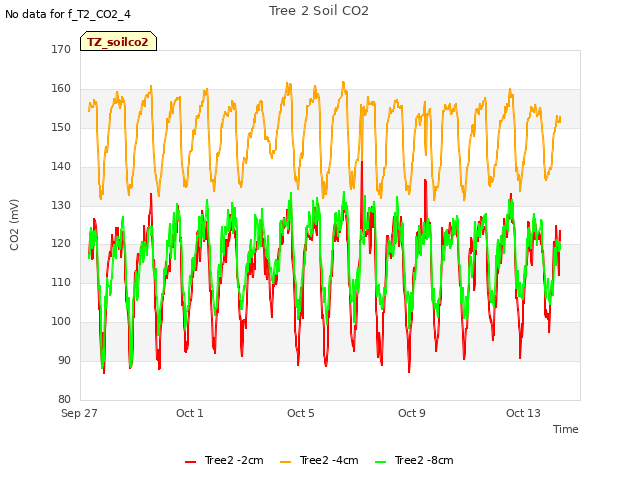Click the 140 y-axis tick label
640x480 pixels.
(61, 166)
